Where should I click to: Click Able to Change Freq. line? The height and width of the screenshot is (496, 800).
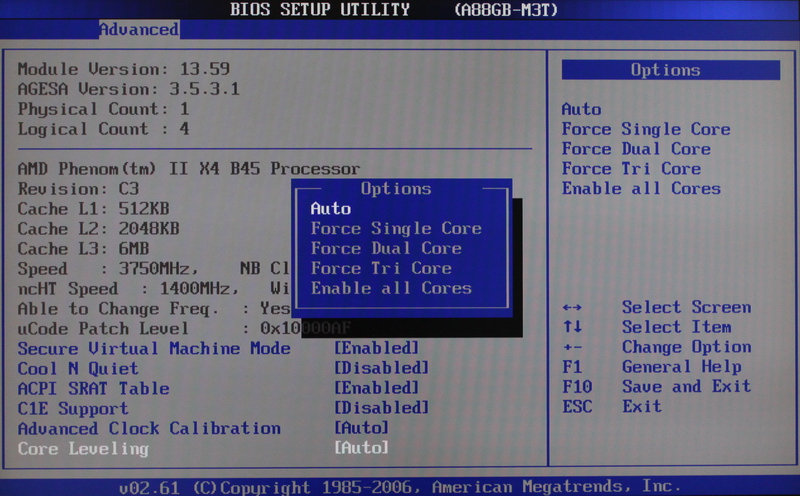pyautogui.click(x=154, y=309)
